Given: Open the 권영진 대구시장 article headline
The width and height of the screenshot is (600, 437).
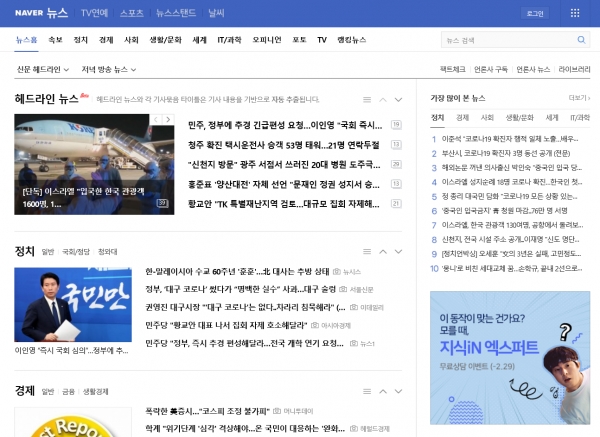Looking at the screenshot, I should [x=245, y=307].
